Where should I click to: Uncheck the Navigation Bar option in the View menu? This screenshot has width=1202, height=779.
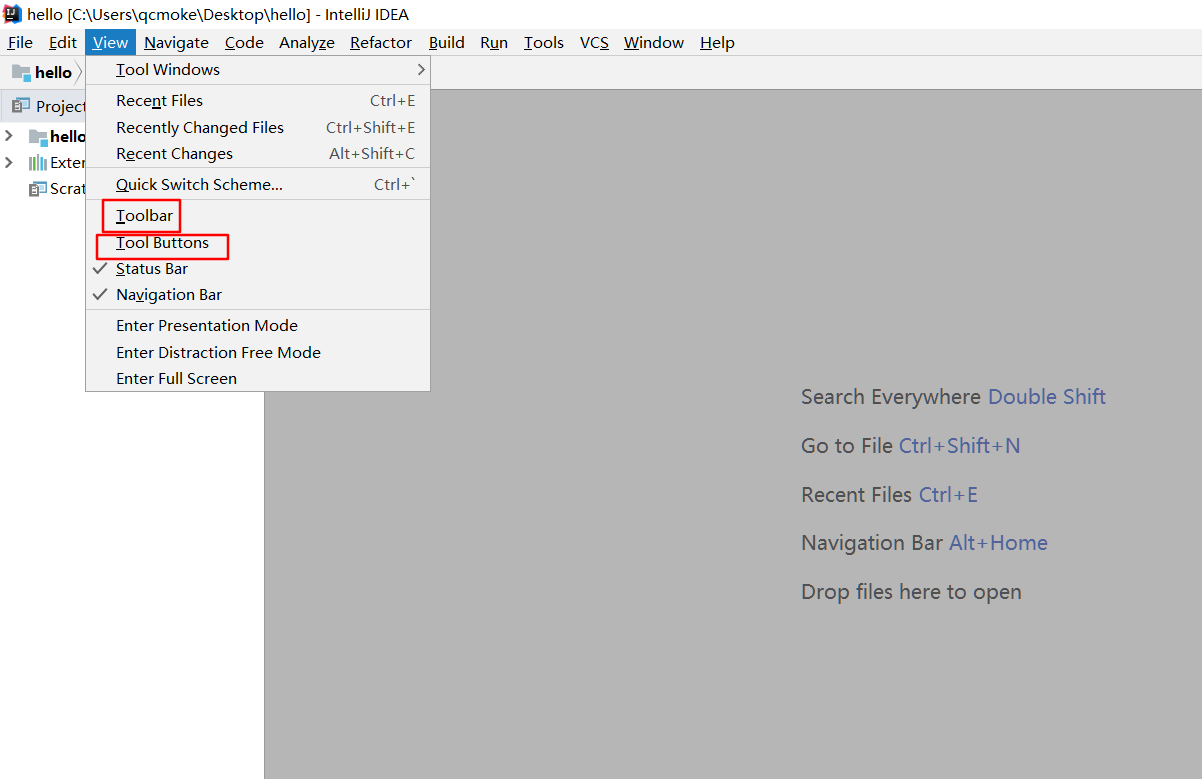[x=258, y=295]
